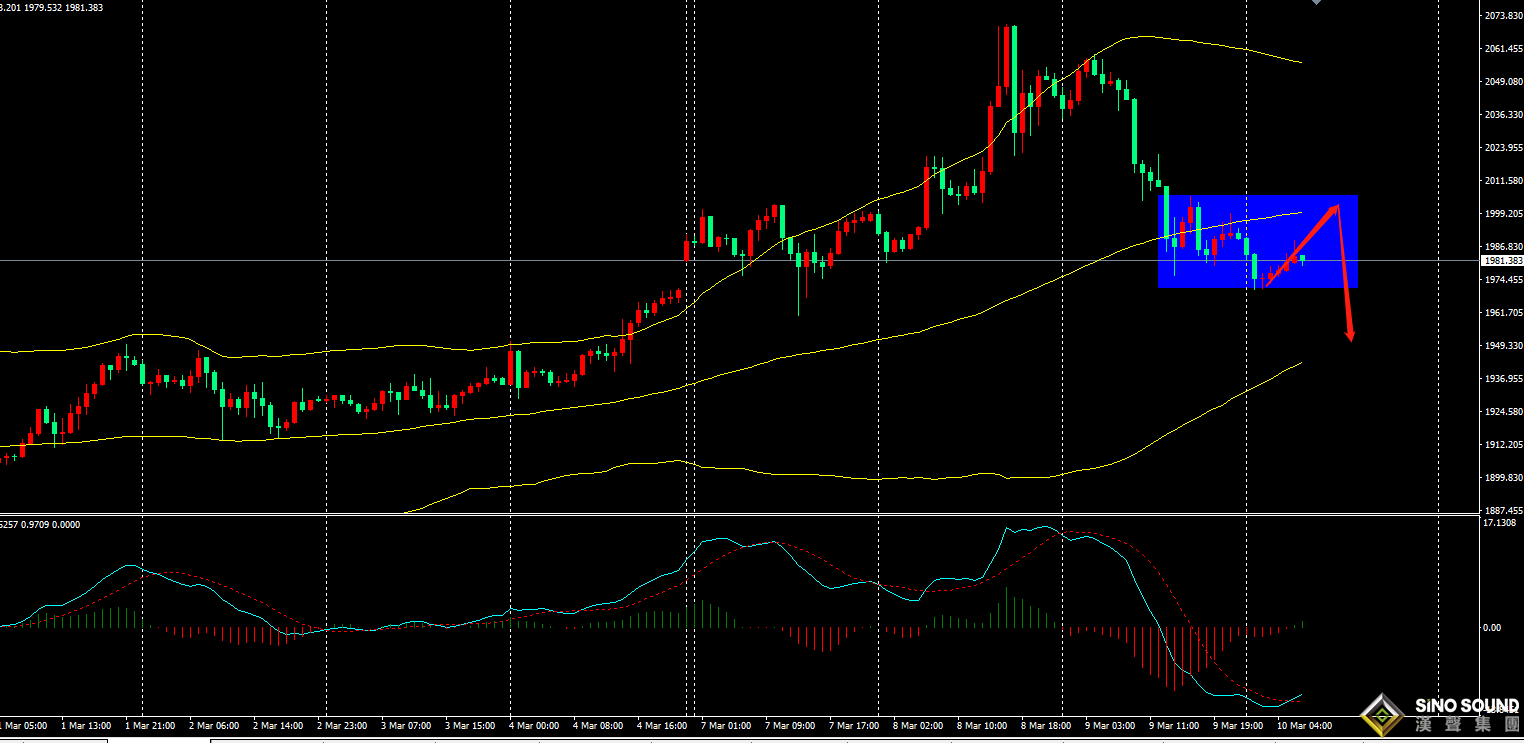Click the 1899.830 price scale label
1524x743 pixels.
(x=1503, y=478)
